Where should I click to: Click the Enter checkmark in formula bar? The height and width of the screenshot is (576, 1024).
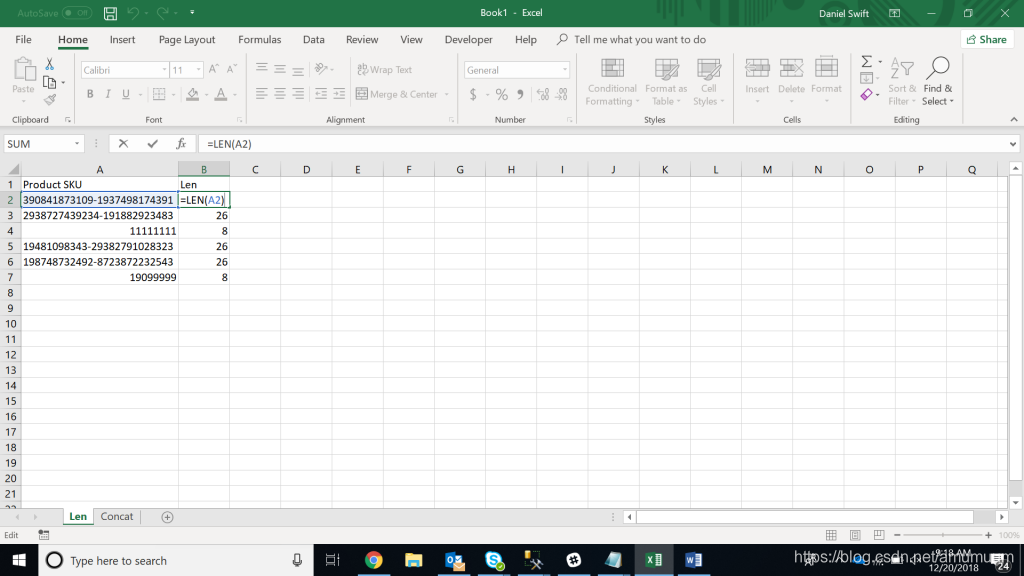click(152, 144)
